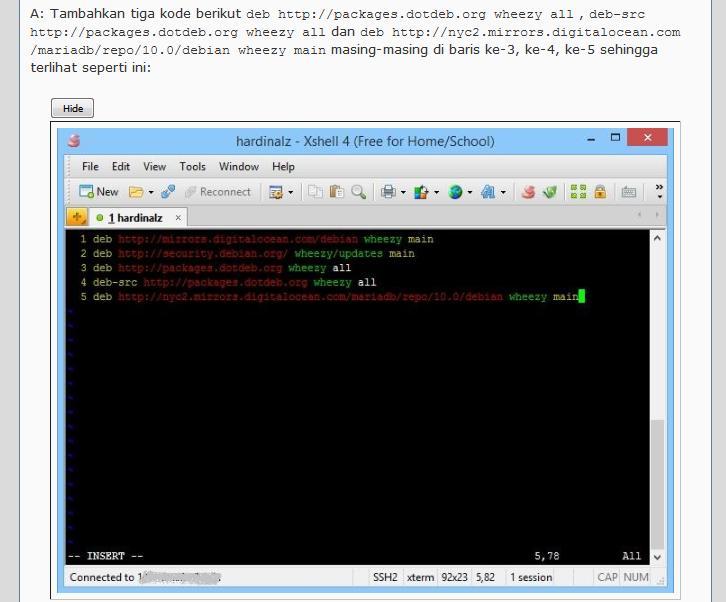
Task: Click '1 session' in the status bar
Action: (x=531, y=577)
